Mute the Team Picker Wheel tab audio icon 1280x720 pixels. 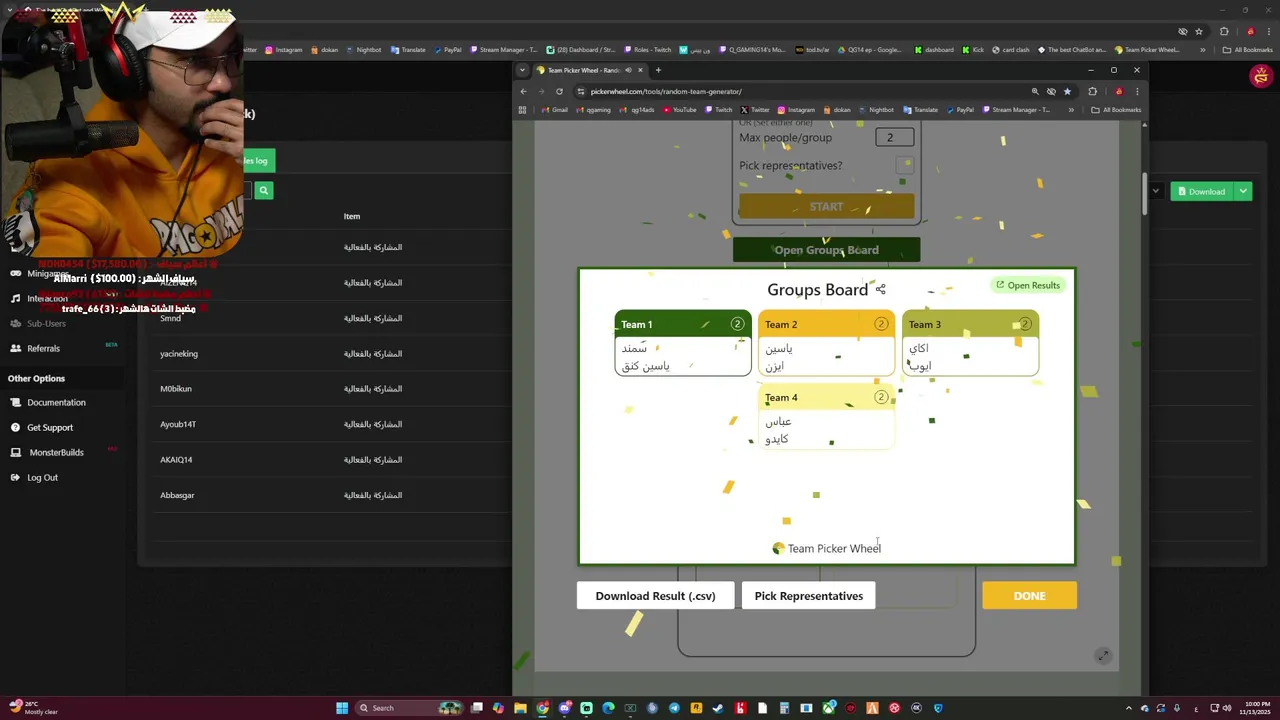coord(629,70)
